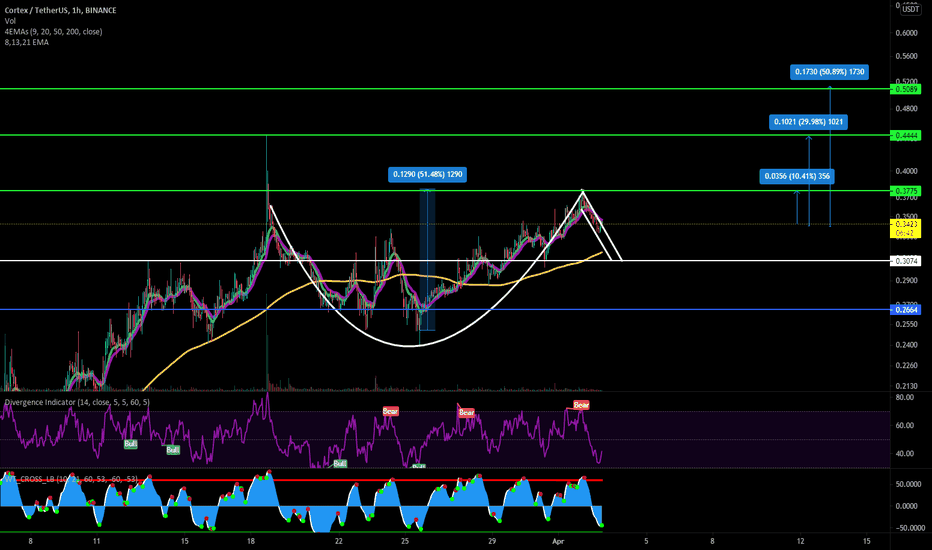The image size is (932, 550).
Task: Click the 25 date on the time axis
Action: [405, 541]
